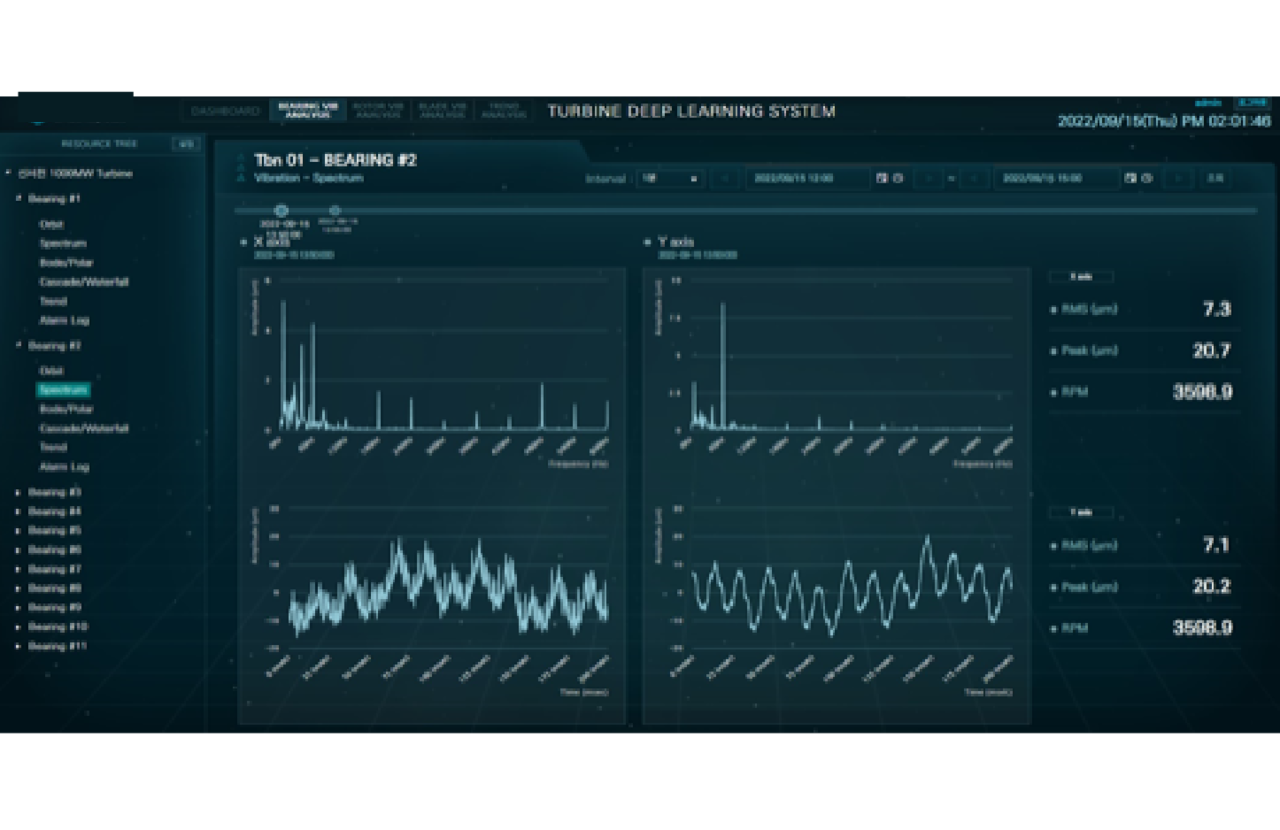This screenshot has width=1280, height=830.
Task: Open calendar icon for end date
Action: tap(1130, 178)
